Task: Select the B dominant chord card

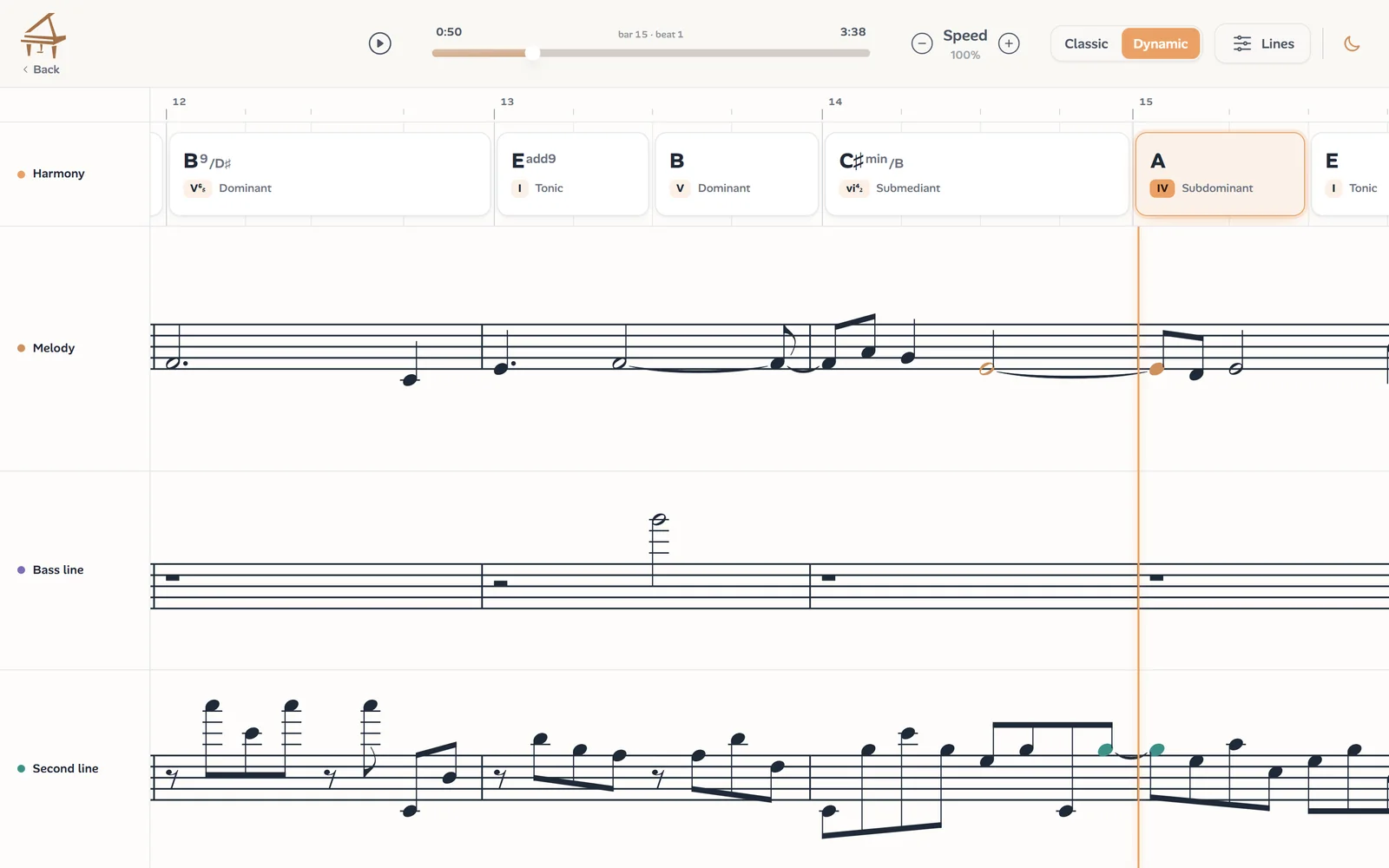Action: [x=737, y=174]
